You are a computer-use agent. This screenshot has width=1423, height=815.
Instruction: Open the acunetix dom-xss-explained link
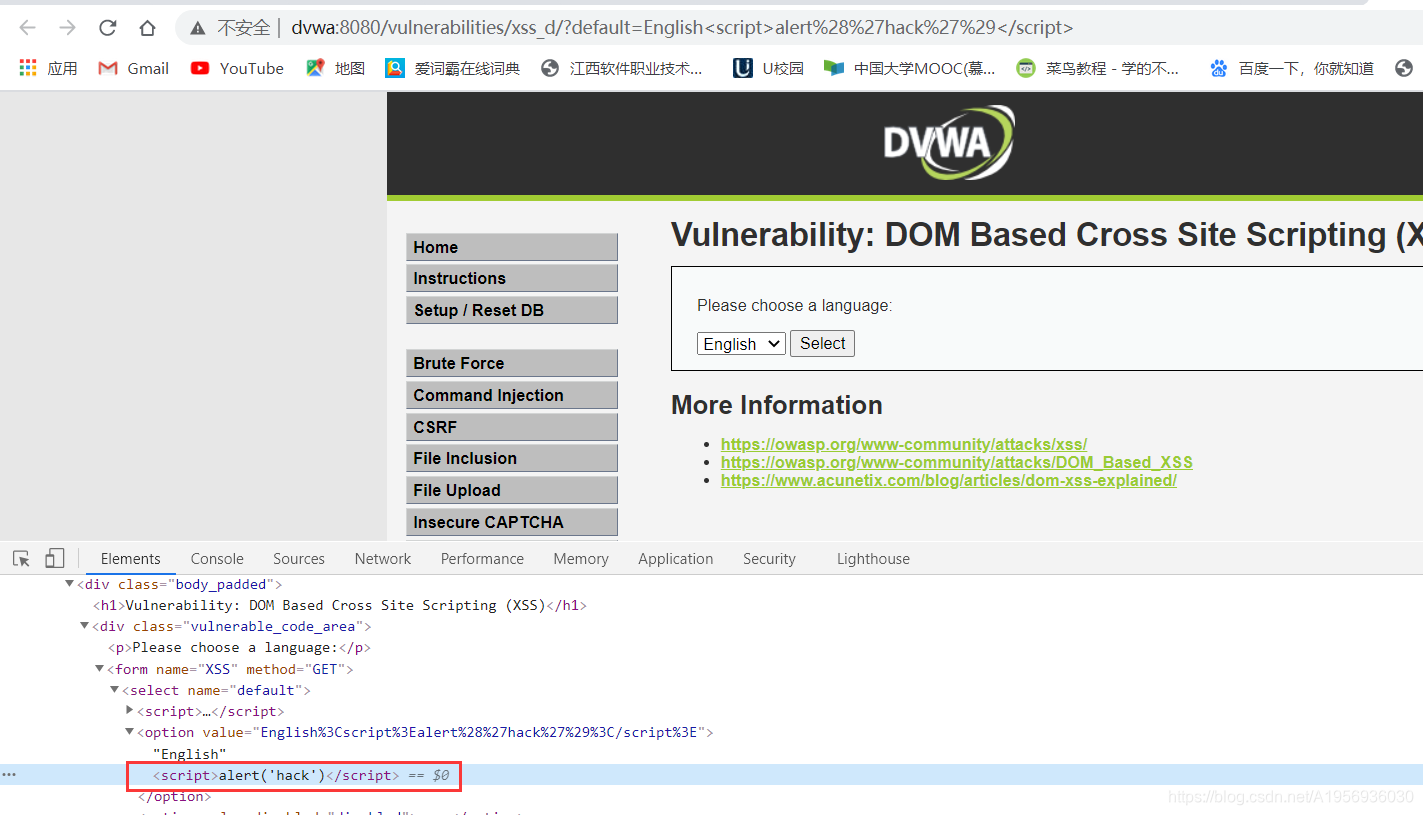(x=949, y=480)
